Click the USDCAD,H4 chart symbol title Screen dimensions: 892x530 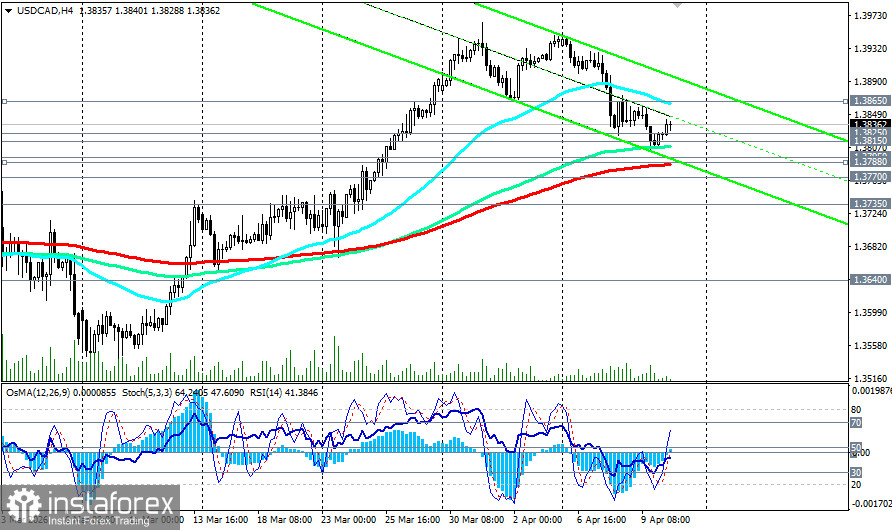click(46, 10)
